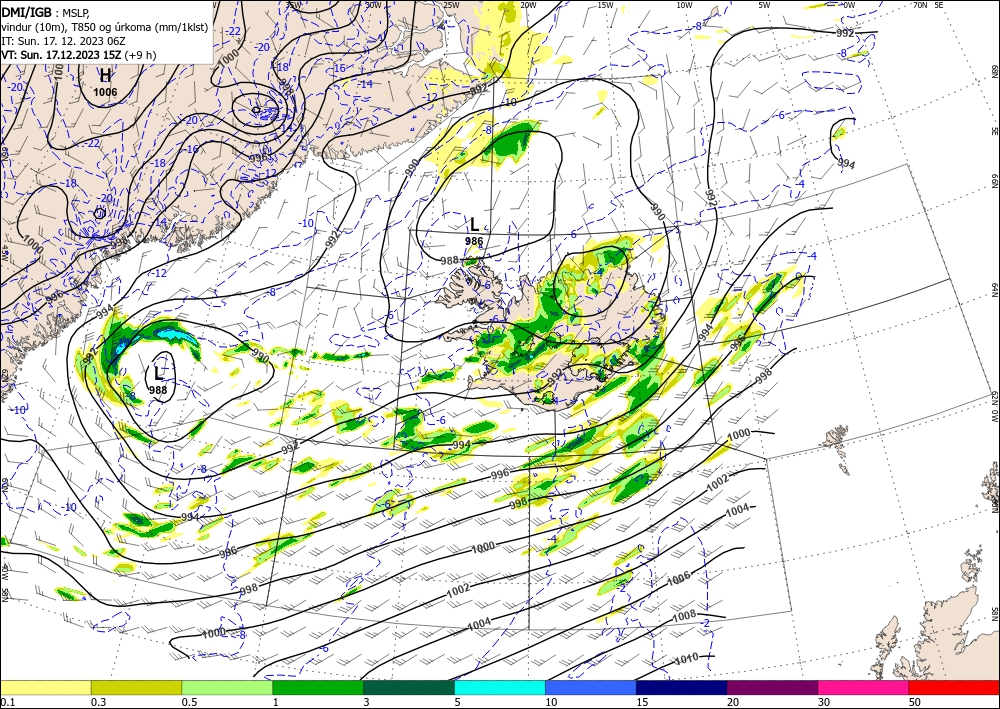The image size is (1000, 709).
Task: Click the navy 15–20 legend swatch
Action: [682, 687]
